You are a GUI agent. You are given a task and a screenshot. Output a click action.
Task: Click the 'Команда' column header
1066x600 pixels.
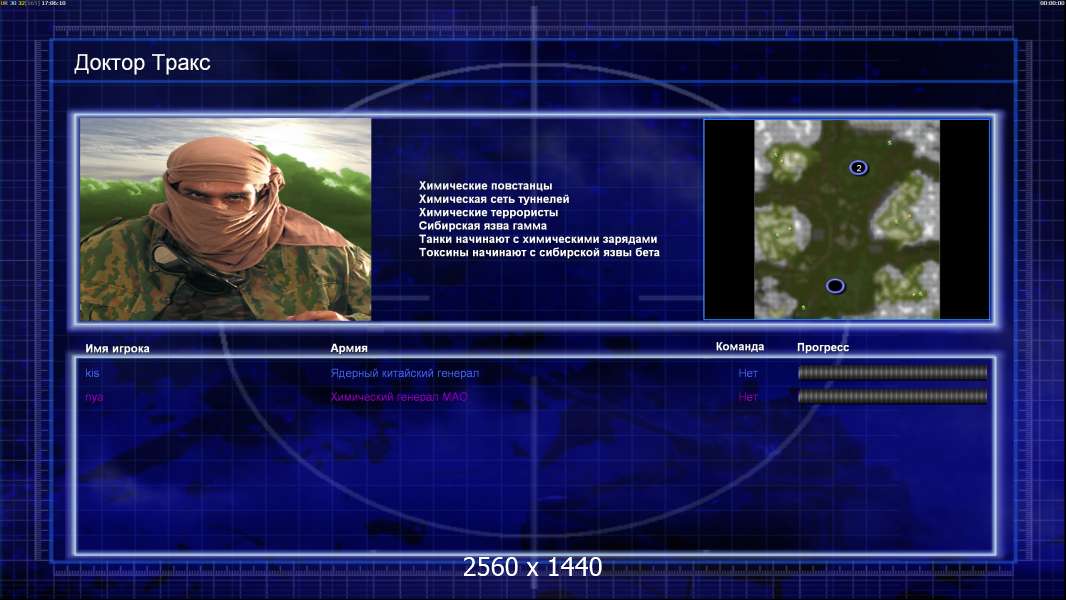pyautogui.click(x=740, y=347)
